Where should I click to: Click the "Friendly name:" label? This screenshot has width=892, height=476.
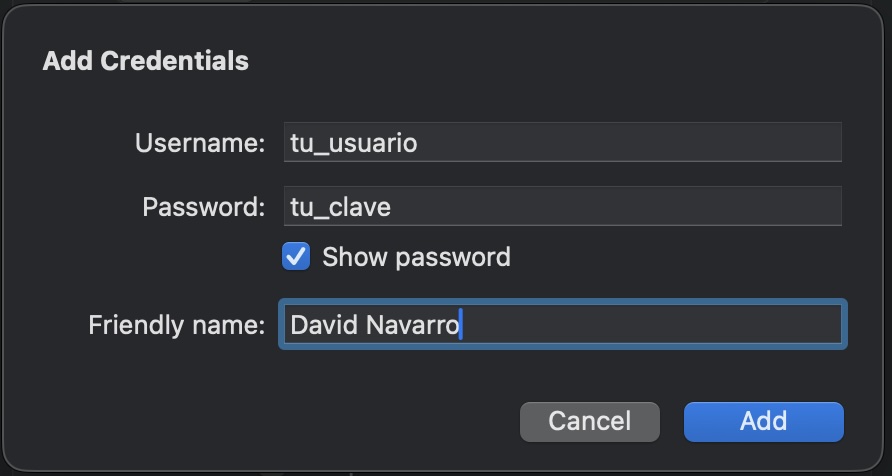click(x=177, y=325)
